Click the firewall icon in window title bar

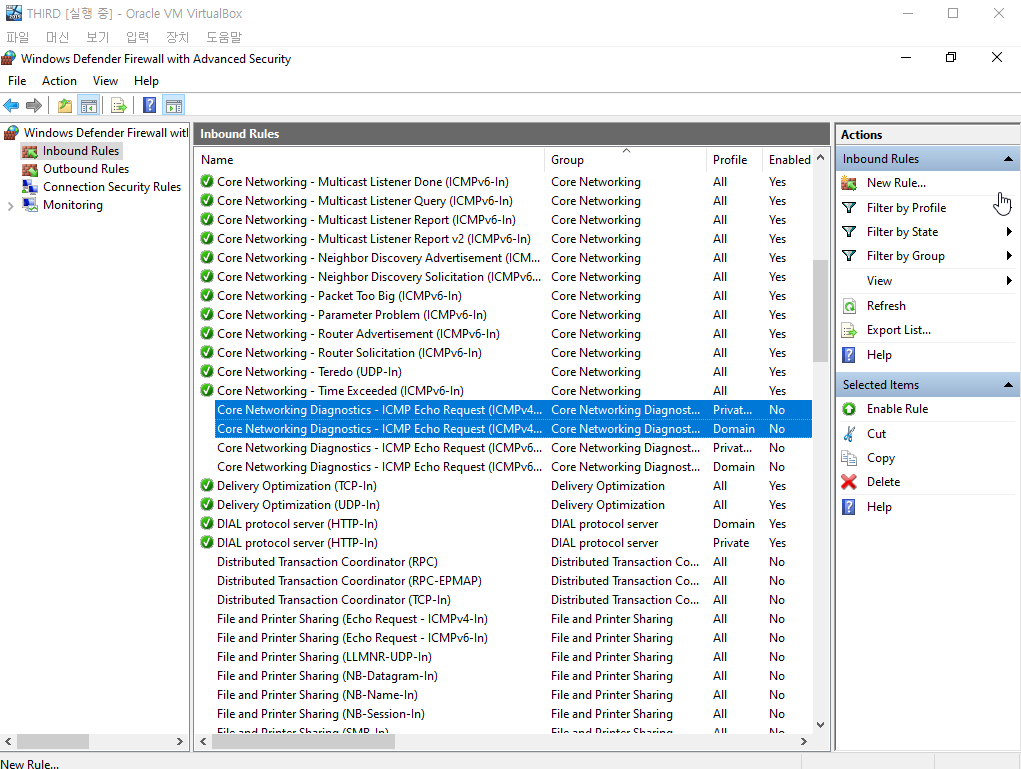(8, 59)
